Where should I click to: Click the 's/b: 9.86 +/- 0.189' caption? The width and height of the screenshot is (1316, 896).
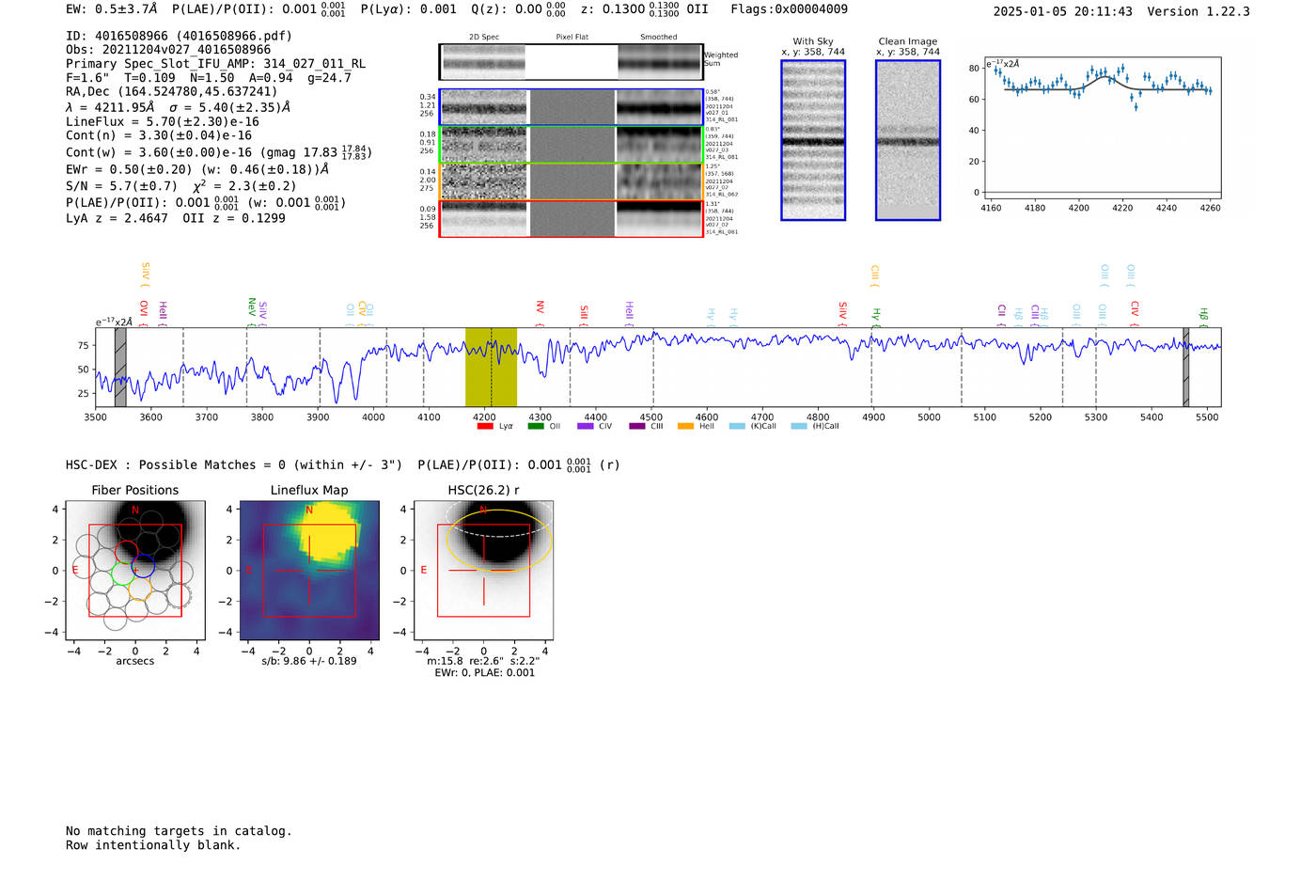pyautogui.click(x=309, y=661)
